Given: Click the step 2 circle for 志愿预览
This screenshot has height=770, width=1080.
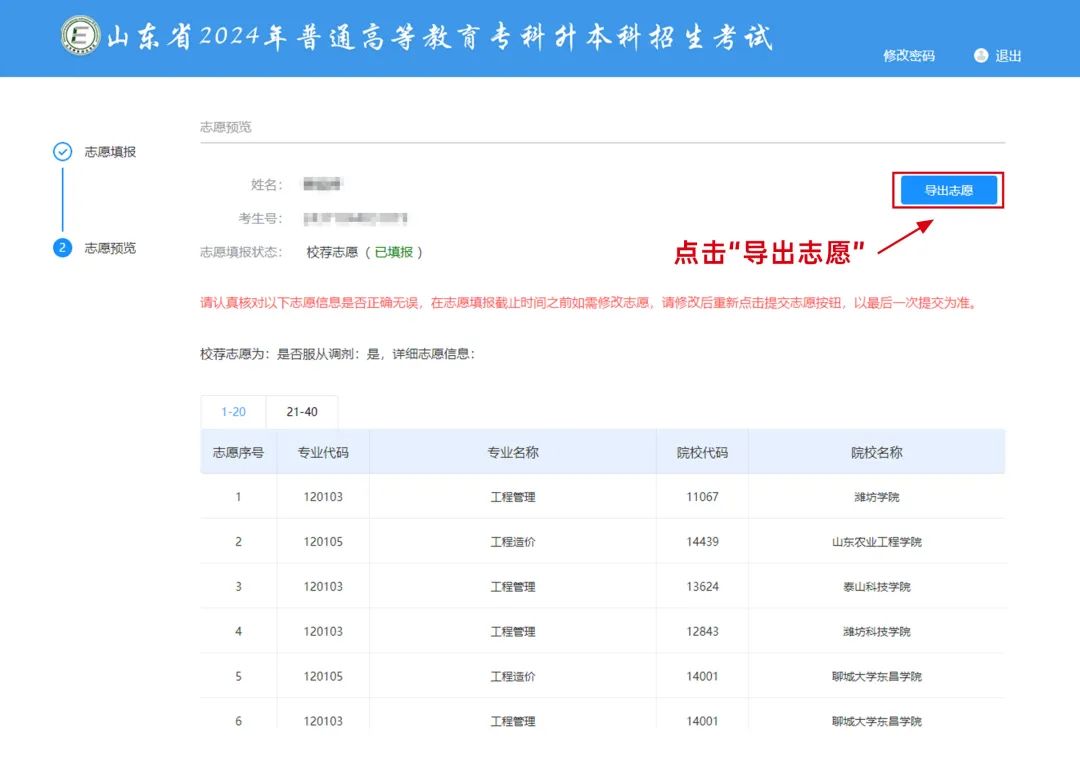Looking at the screenshot, I should 62,248.
